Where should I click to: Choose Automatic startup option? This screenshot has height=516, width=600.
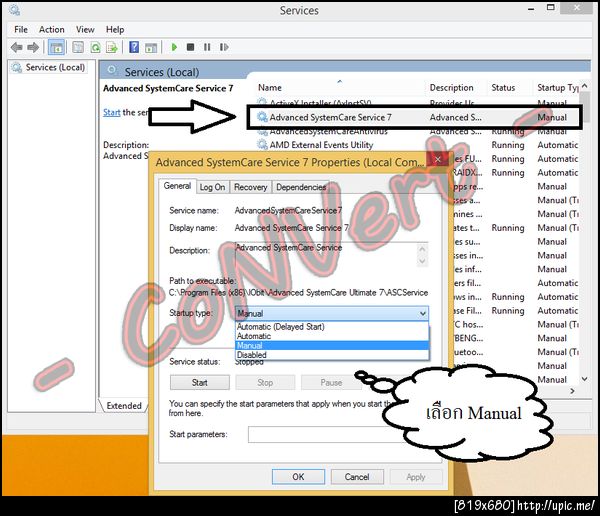(332, 336)
